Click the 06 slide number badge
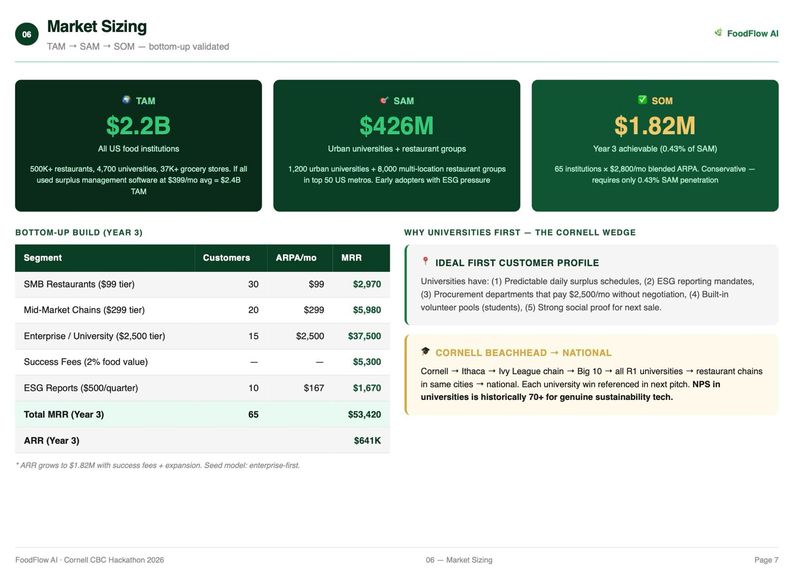This screenshot has height=573, width=789. [x=27, y=34]
